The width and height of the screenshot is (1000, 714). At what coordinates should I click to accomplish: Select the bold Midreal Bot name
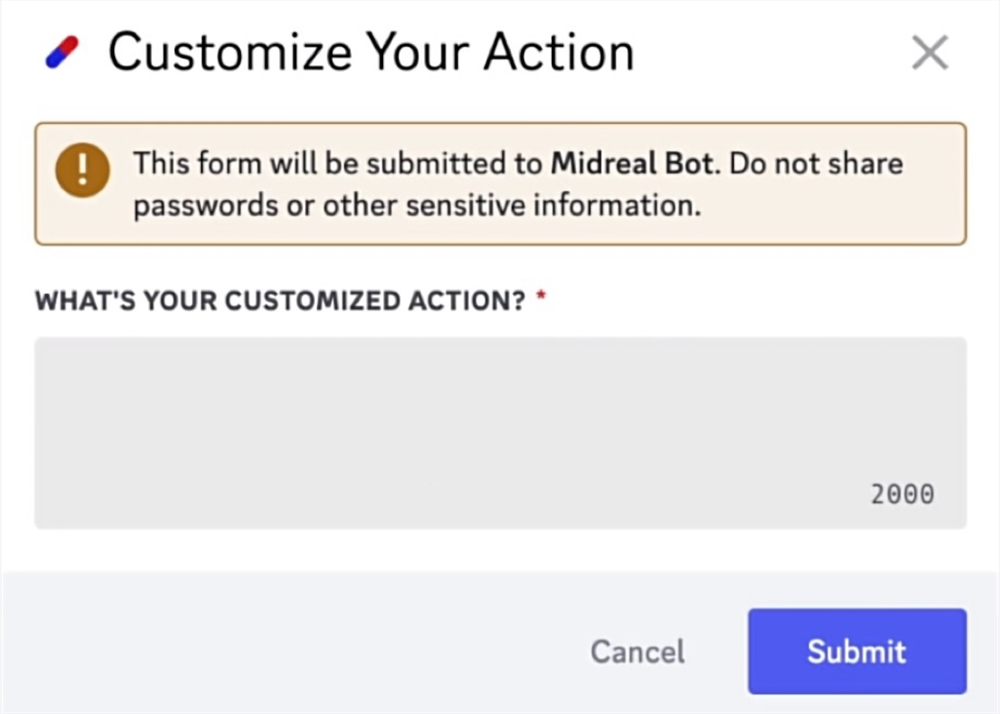click(631, 164)
